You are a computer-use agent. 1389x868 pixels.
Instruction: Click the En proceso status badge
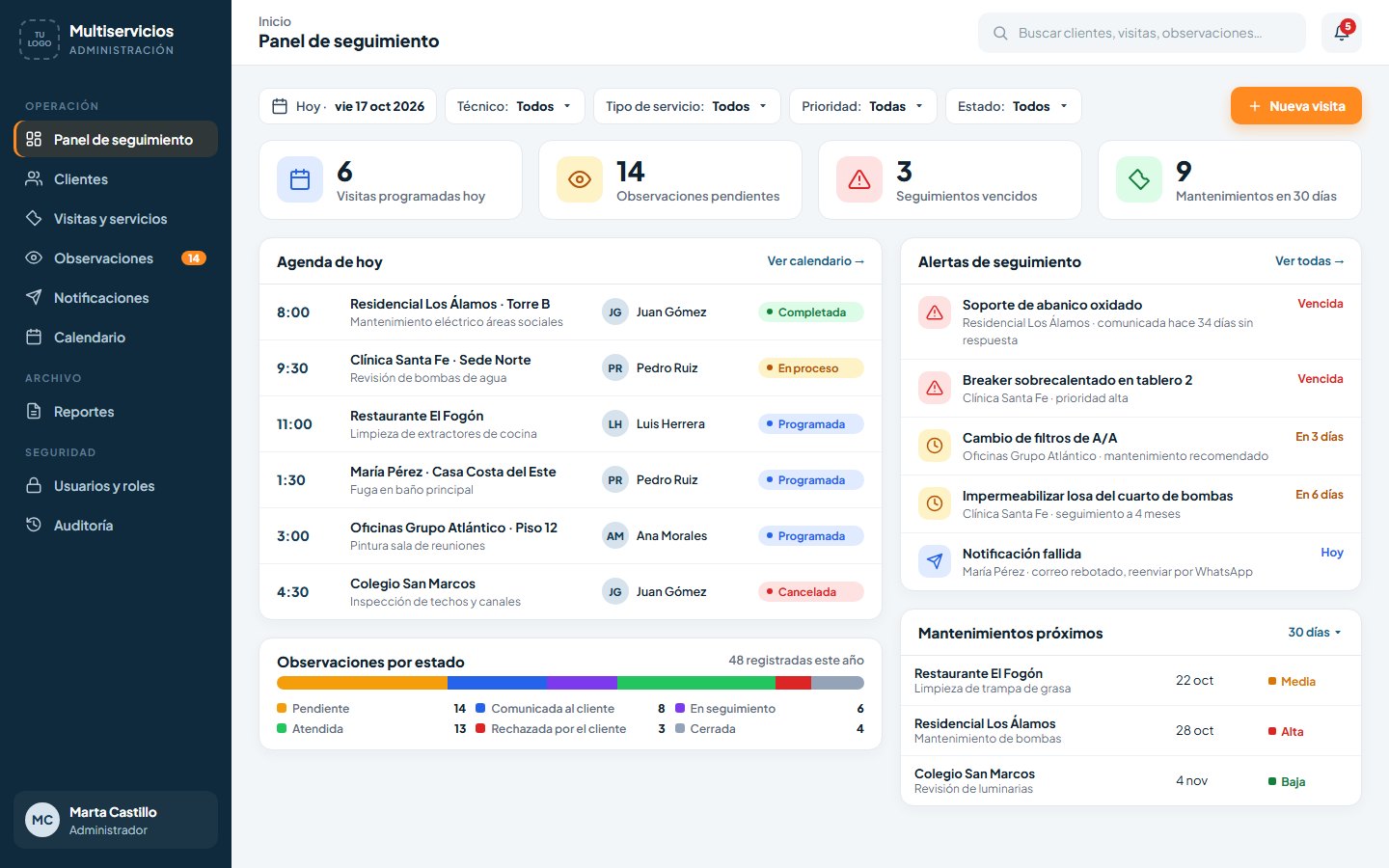810,368
